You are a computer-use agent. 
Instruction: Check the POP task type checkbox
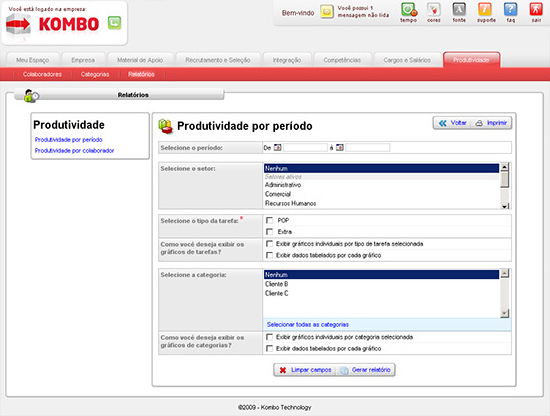click(x=269, y=220)
